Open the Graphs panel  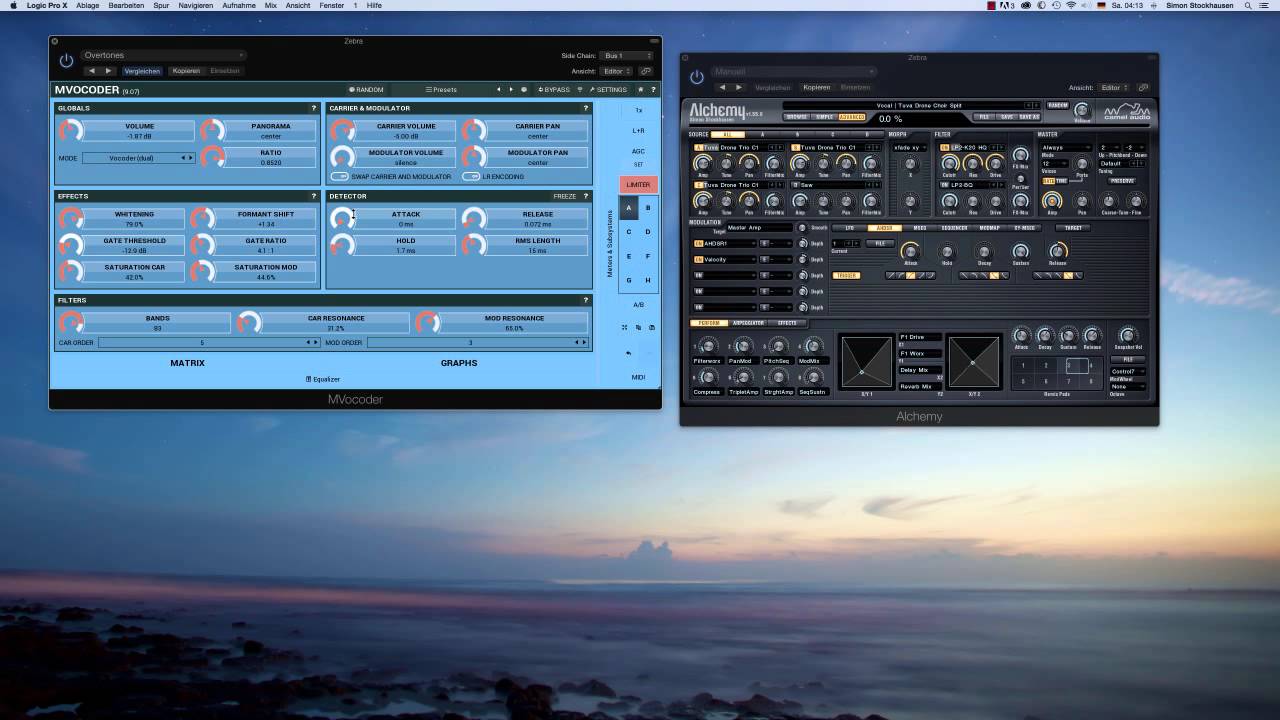tap(459, 363)
